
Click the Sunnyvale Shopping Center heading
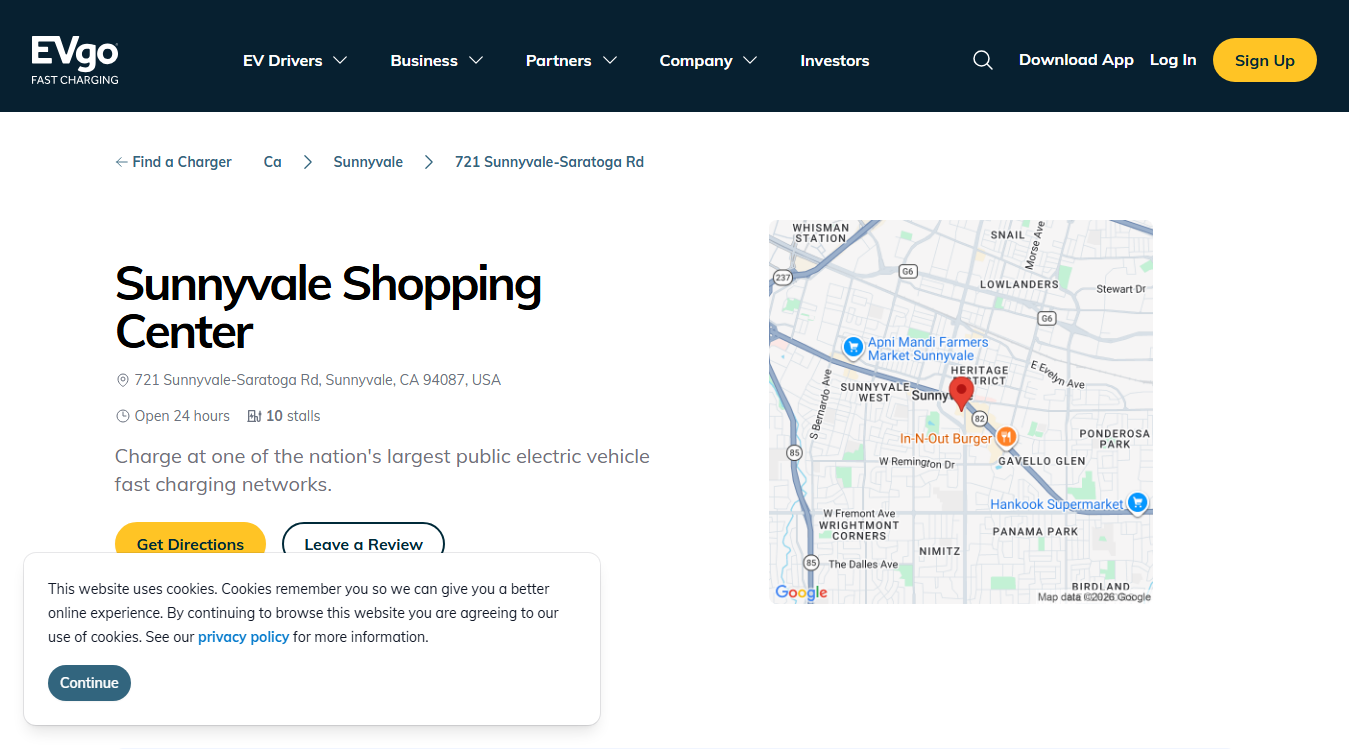coord(328,307)
